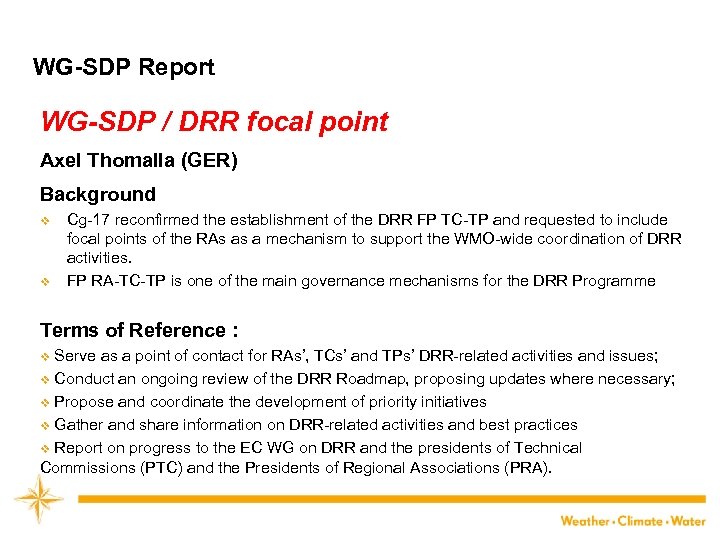720x540 pixels.
Task: Click the bullet 'Report on progress to the EC WG'
Action: click(318, 448)
